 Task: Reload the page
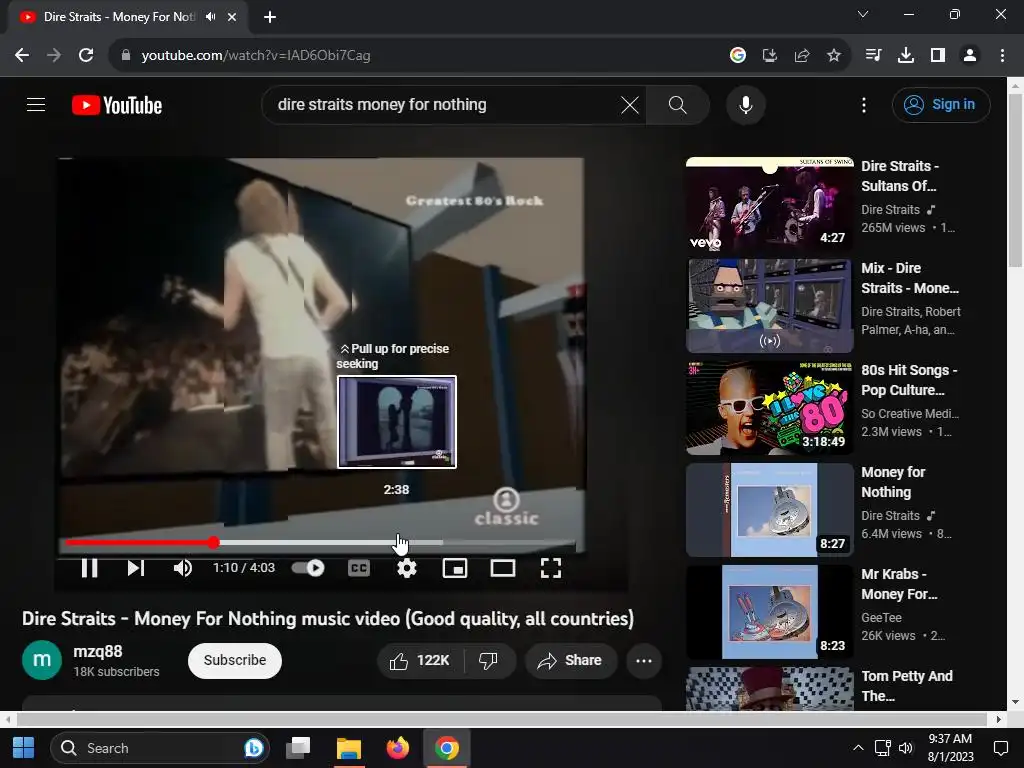point(86,56)
